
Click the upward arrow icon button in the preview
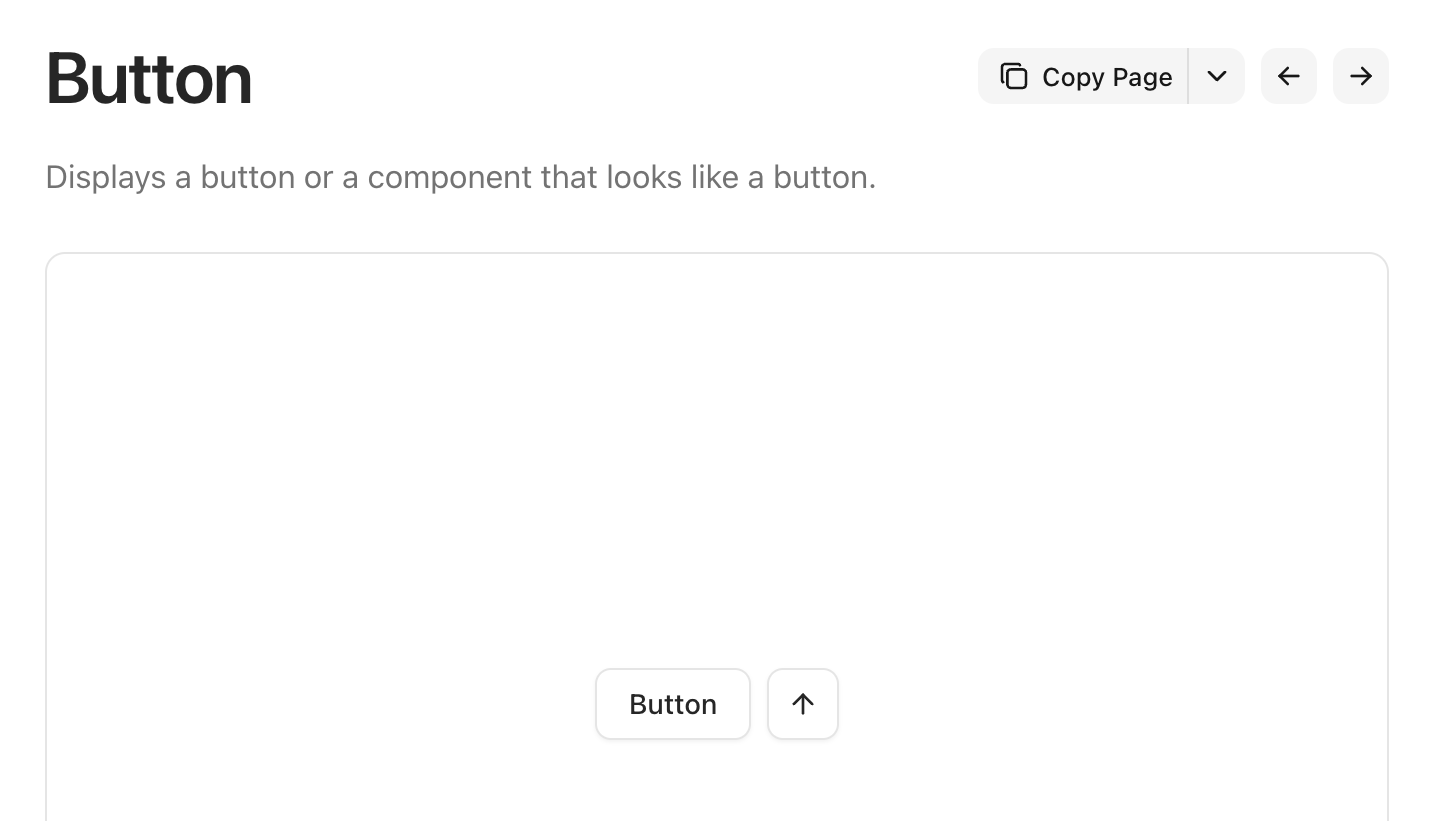click(x=803, y=703)
